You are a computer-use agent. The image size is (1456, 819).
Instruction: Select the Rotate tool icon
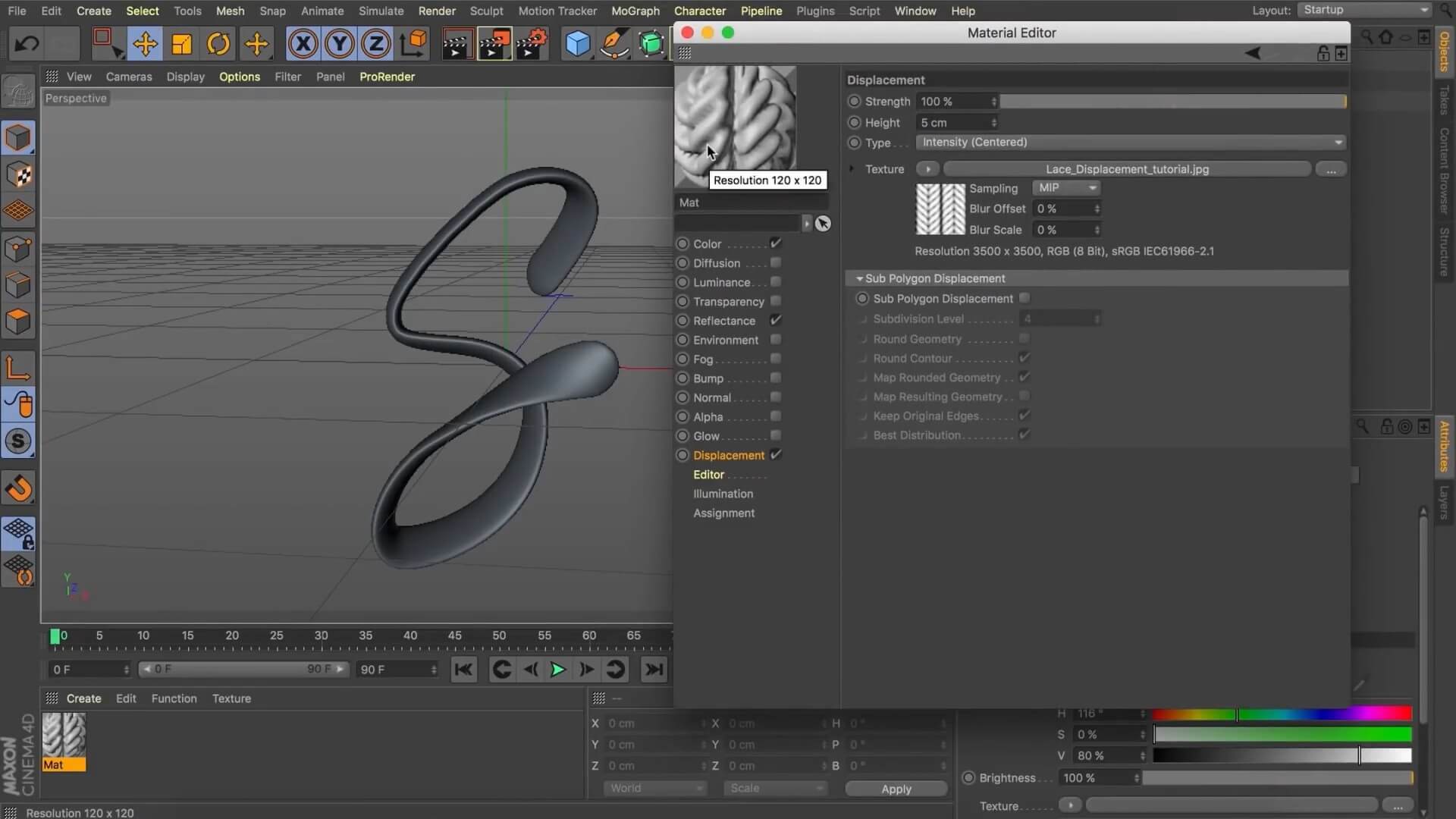[x=218, y=43]
